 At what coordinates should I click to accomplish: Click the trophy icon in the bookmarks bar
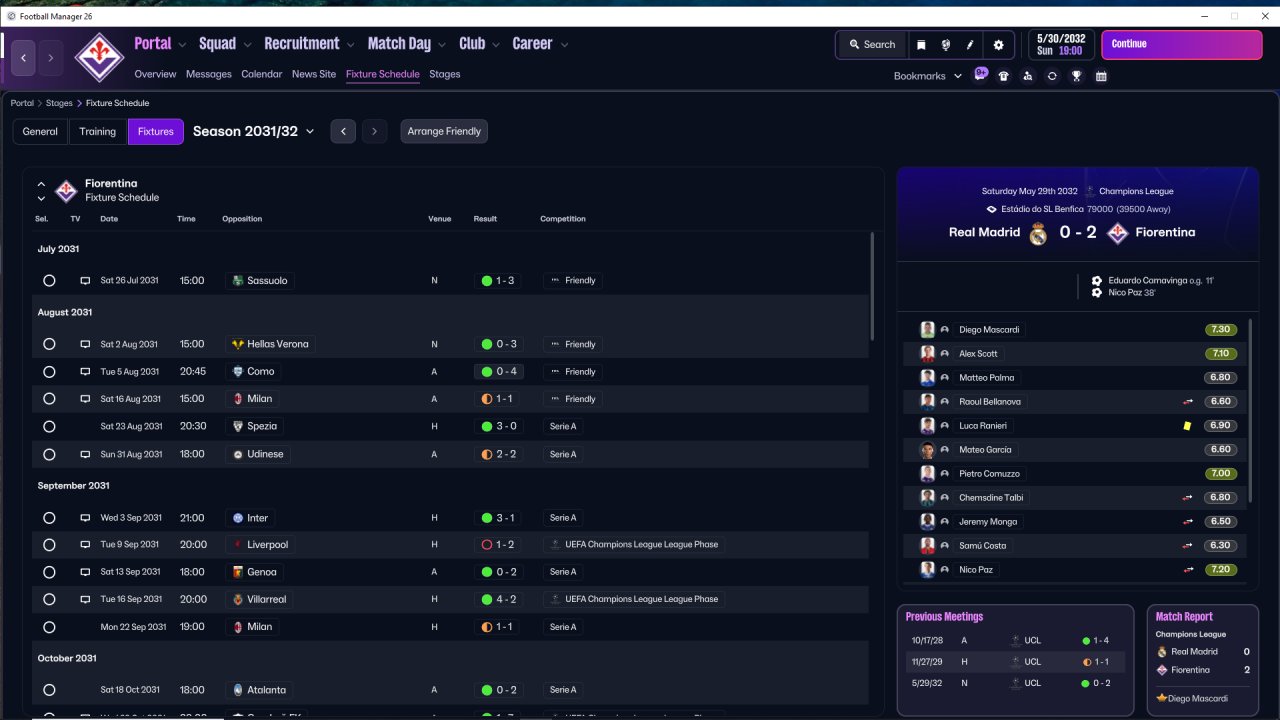(1077, 76)
